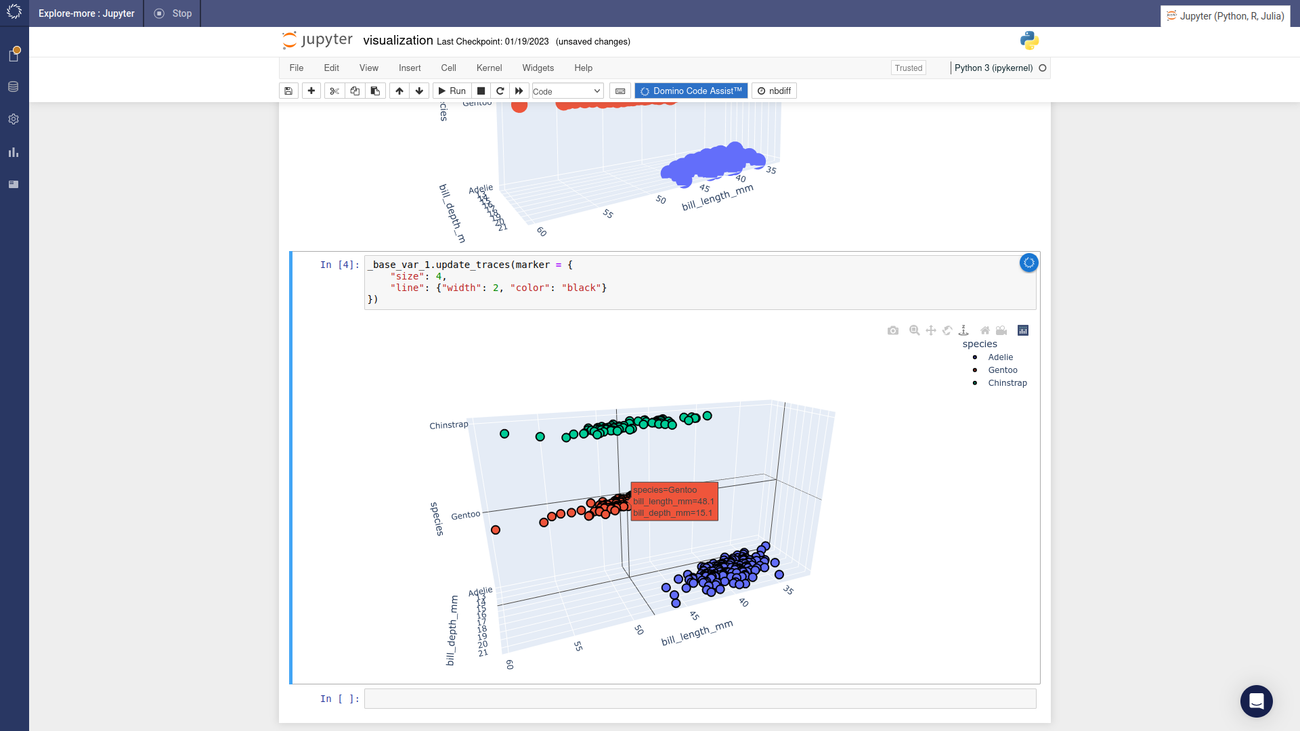
Task: Click the Plotly logo icon
Action: click(1023, 330)
